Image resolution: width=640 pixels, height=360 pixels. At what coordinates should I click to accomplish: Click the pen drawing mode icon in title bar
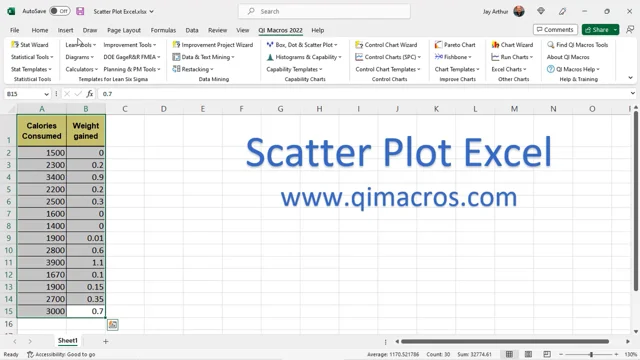point(562,11)
